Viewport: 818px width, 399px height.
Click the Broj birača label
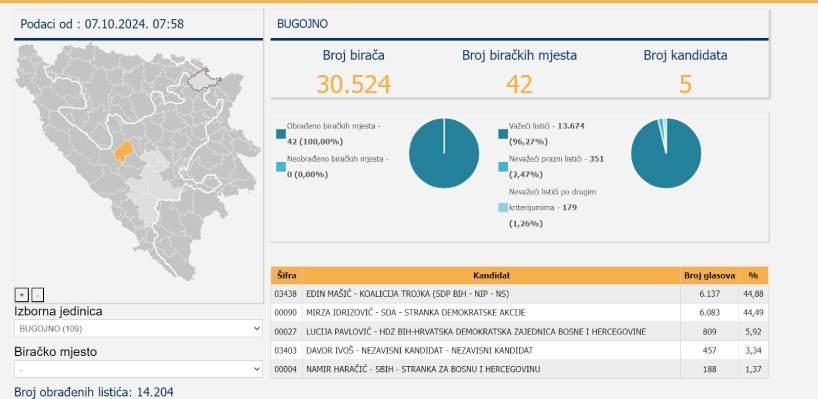(354, 55)
